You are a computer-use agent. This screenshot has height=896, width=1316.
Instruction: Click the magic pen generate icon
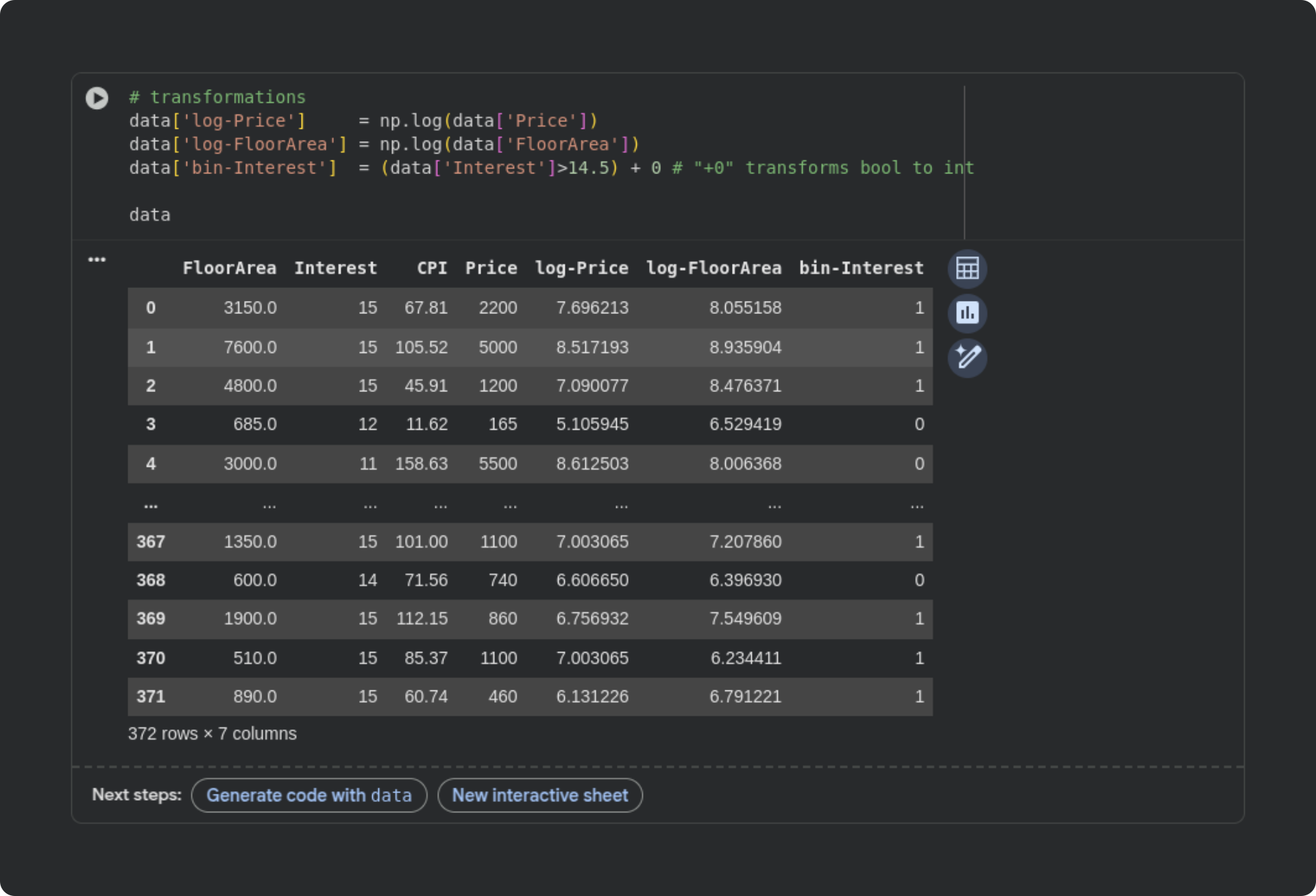coord(966,357)
